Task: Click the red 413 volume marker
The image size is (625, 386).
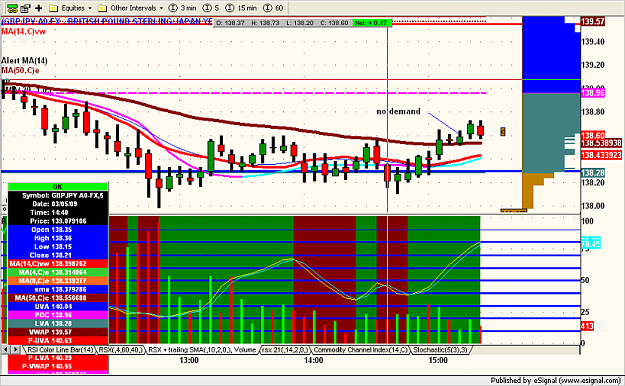Action: click(587, 326)
